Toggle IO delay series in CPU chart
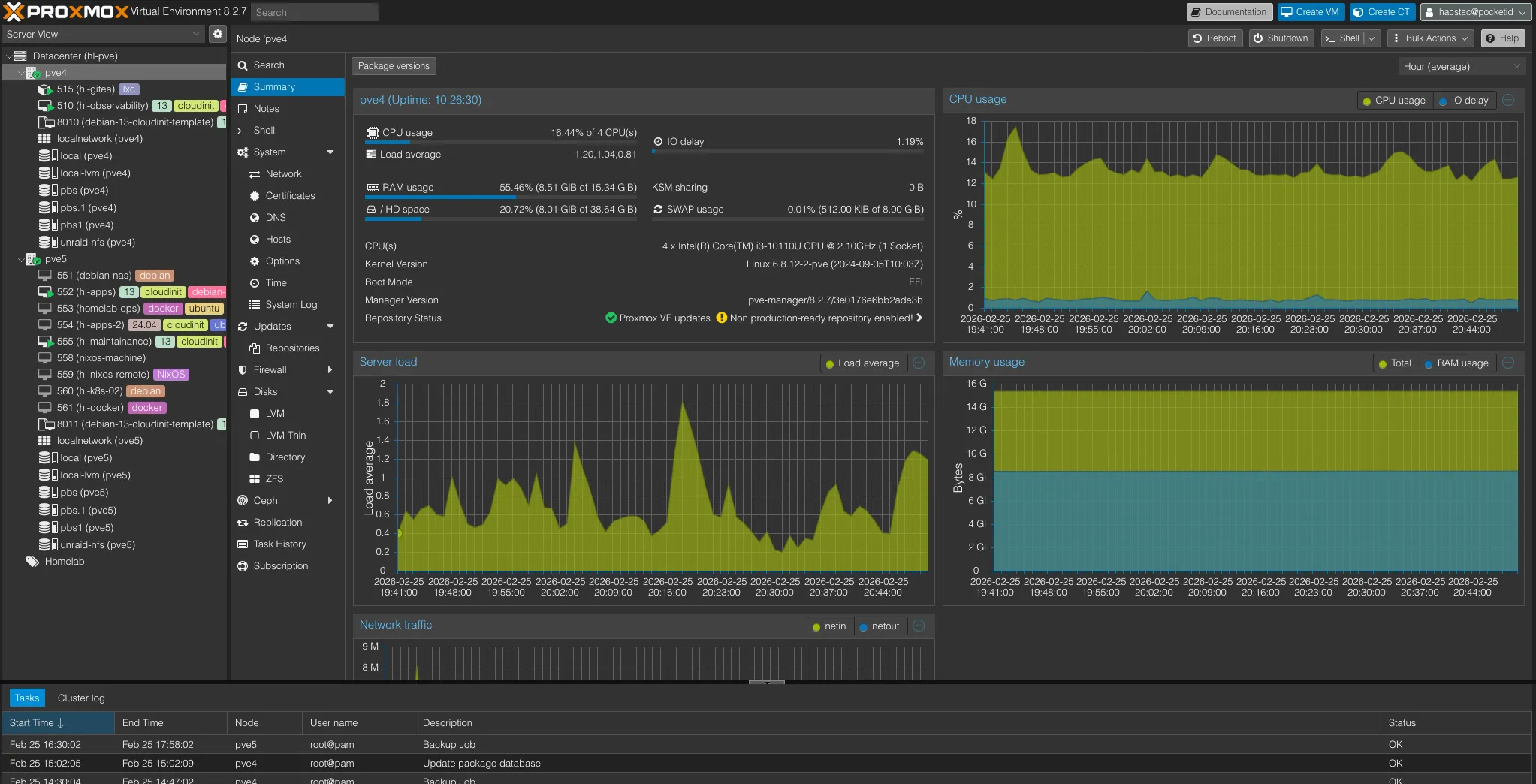The image size is (1536, 784). (1463, 101)
